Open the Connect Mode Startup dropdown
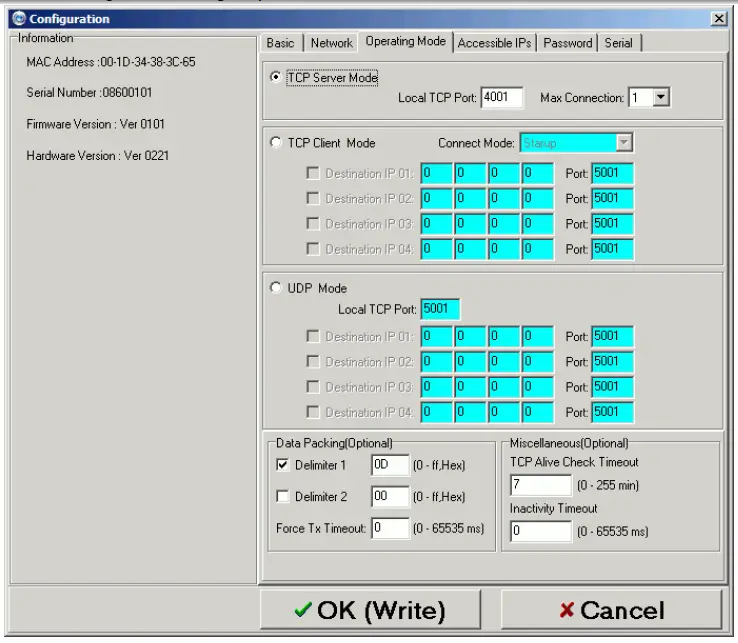The height and width of the screenshot is (643, 738). (x=624, y=142)
